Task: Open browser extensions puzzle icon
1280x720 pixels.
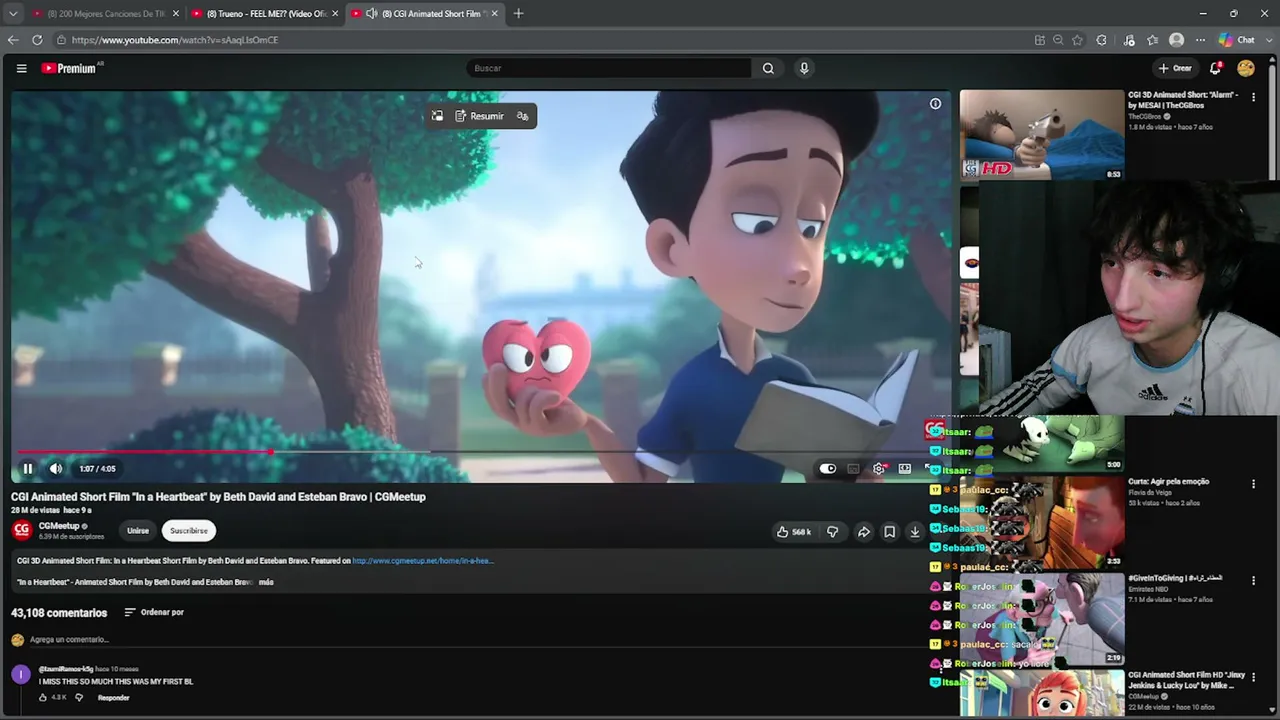Action: [1101, 40]
